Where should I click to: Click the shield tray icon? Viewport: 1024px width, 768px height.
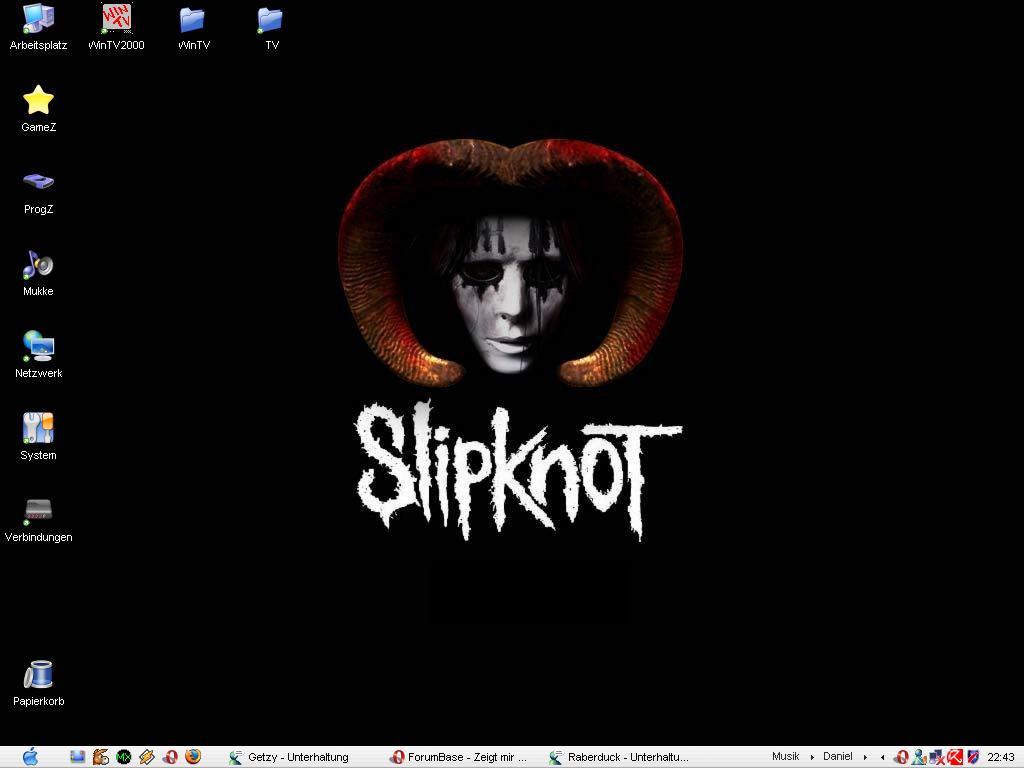coord(973,757)
